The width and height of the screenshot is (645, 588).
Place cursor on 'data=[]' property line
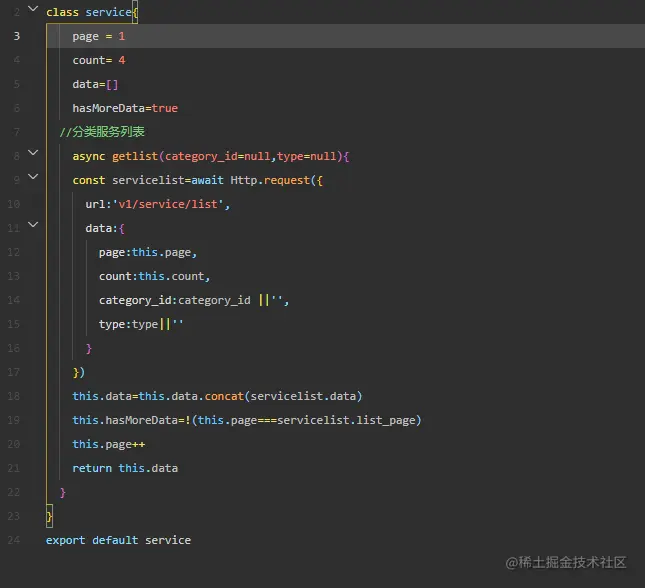95,84
